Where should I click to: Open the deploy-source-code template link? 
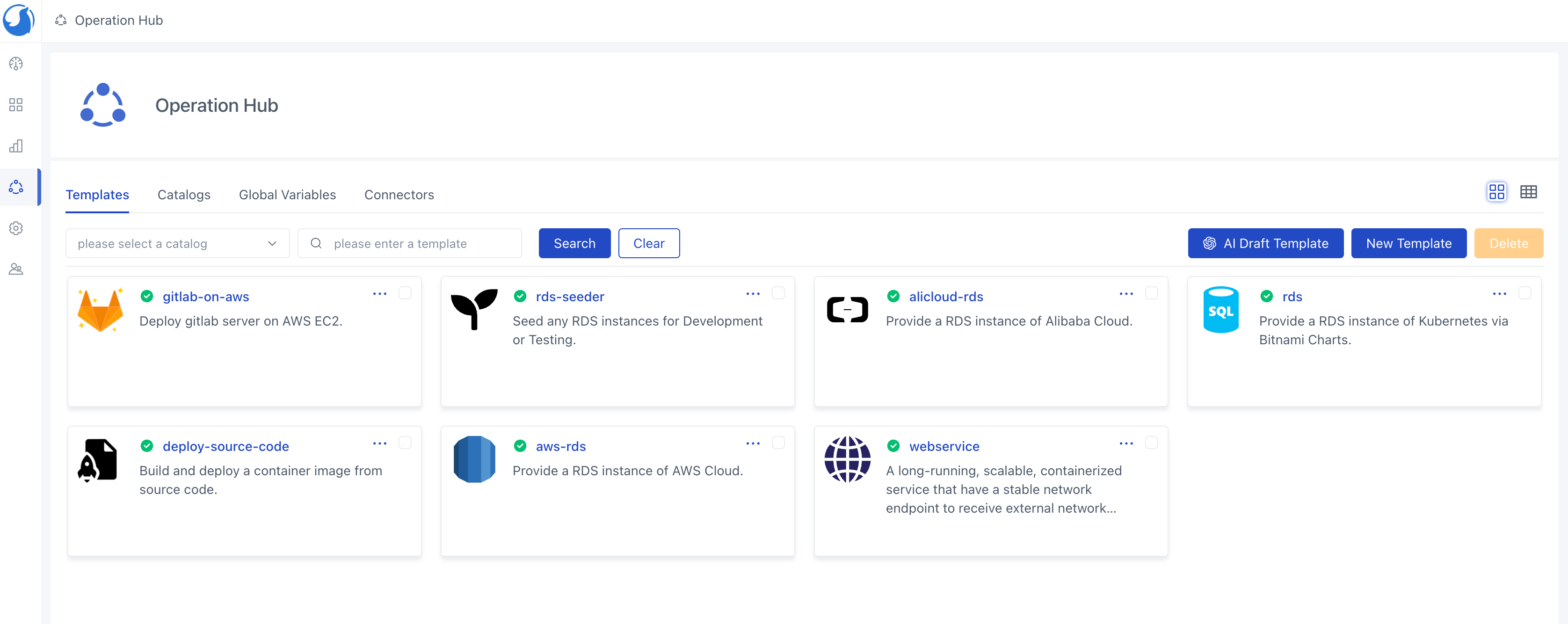(x=225, y=446)
